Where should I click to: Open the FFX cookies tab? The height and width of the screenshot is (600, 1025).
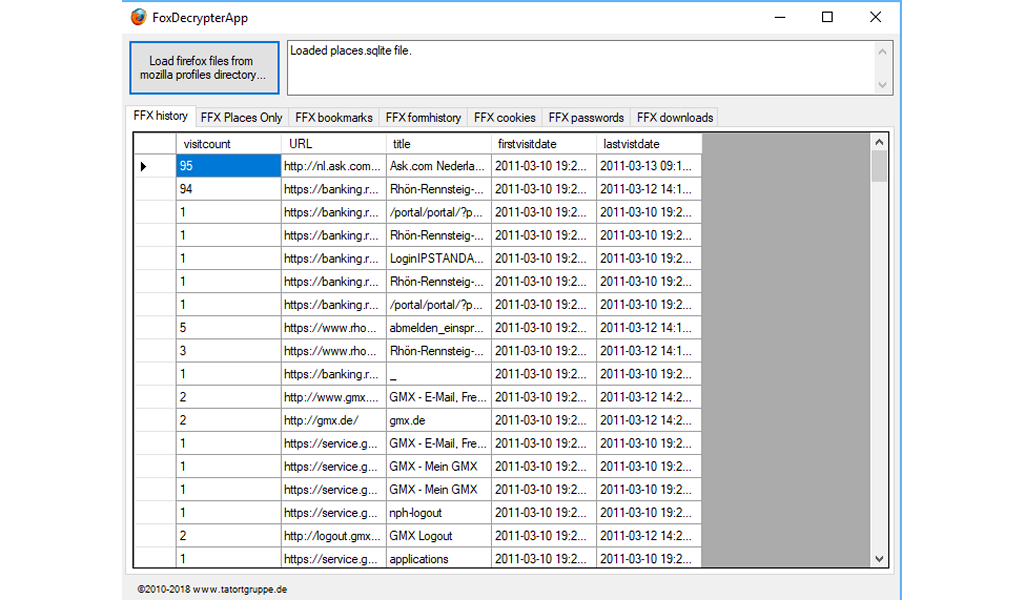click(504, 117)
